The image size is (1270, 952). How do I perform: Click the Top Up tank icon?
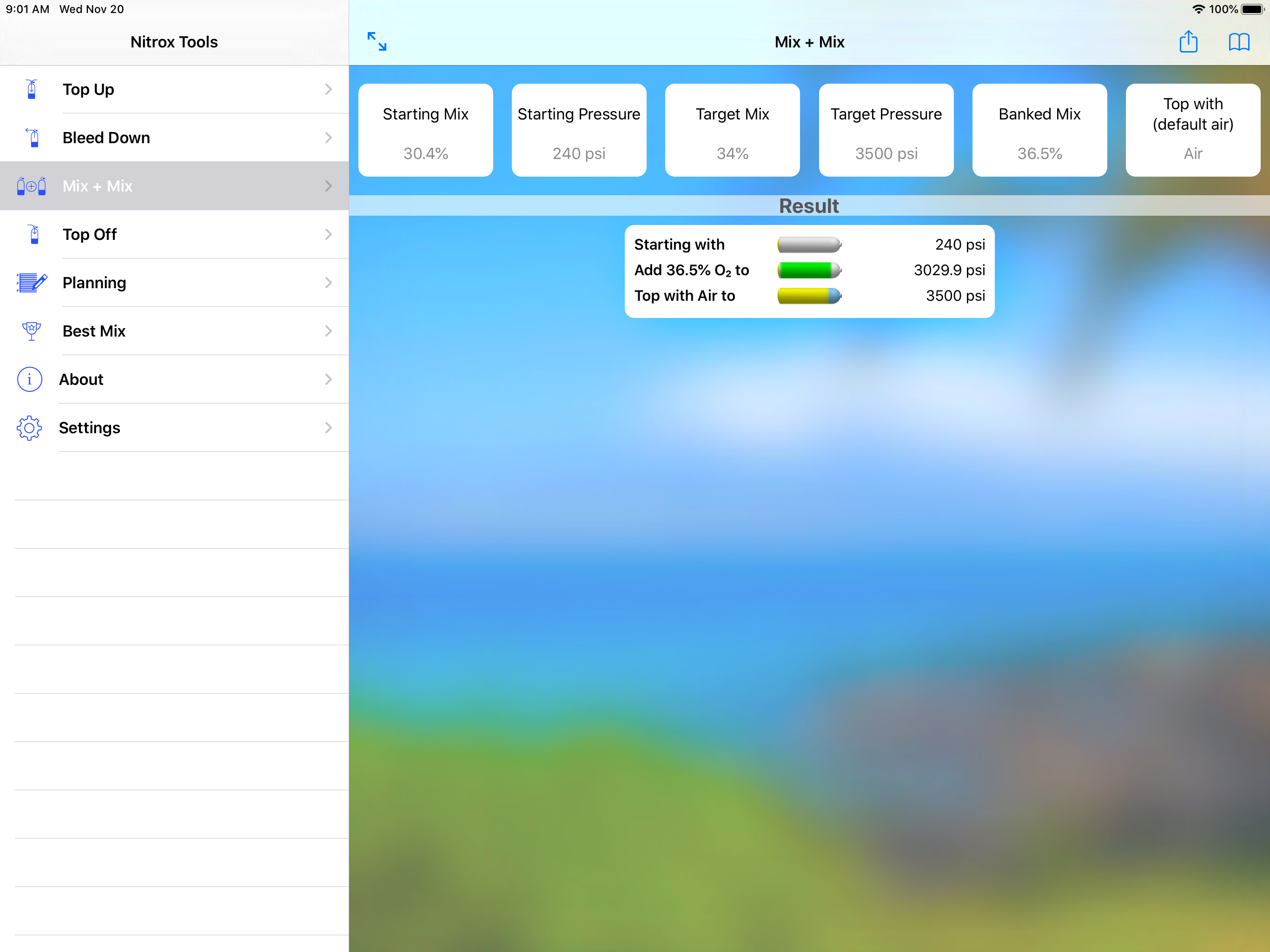(x=32, y=90)
